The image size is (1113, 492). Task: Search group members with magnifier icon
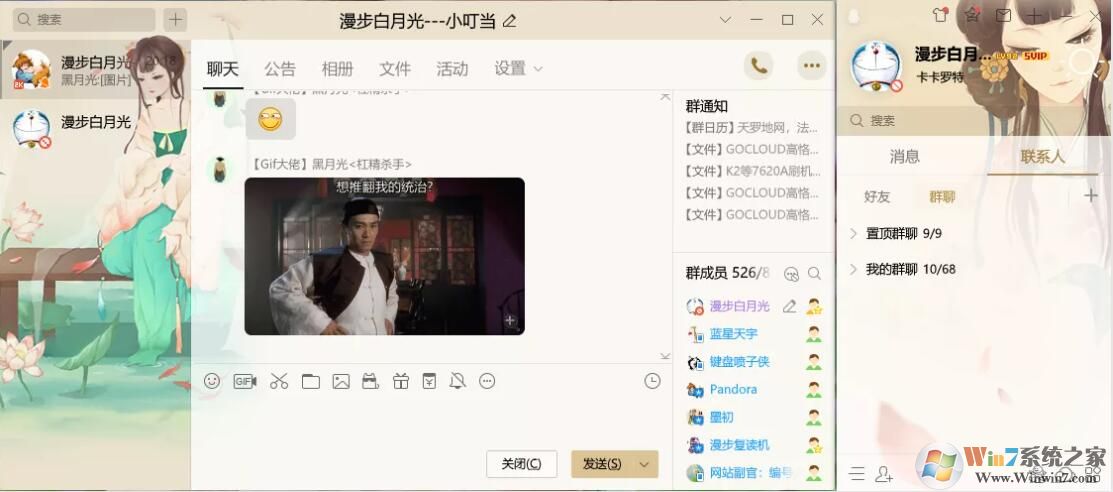(x=814, y=273)
